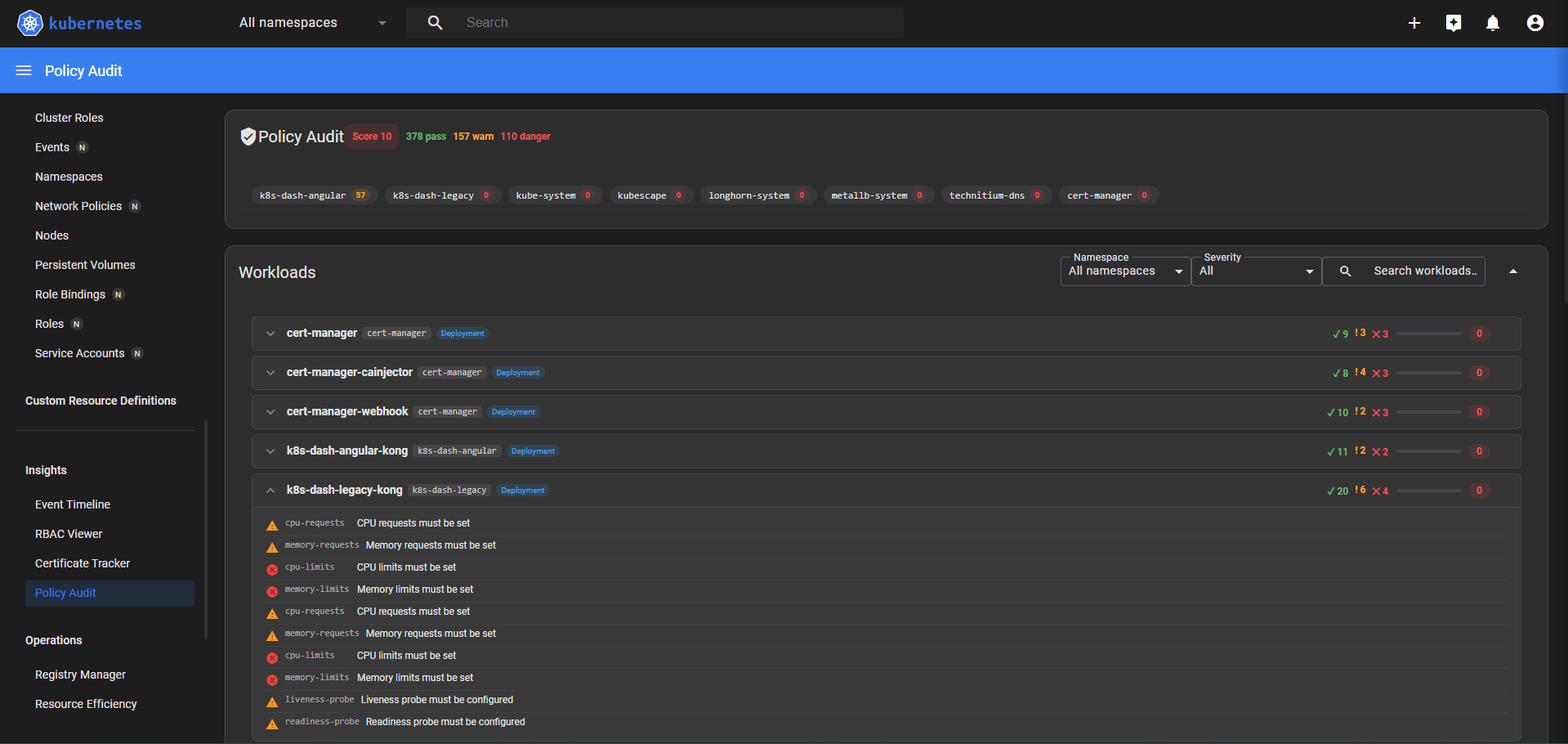Viewport: 1568px width, 744px height.
Task: Open Custom Resource Definitions in the sidebar
Action: coord(101,401)
